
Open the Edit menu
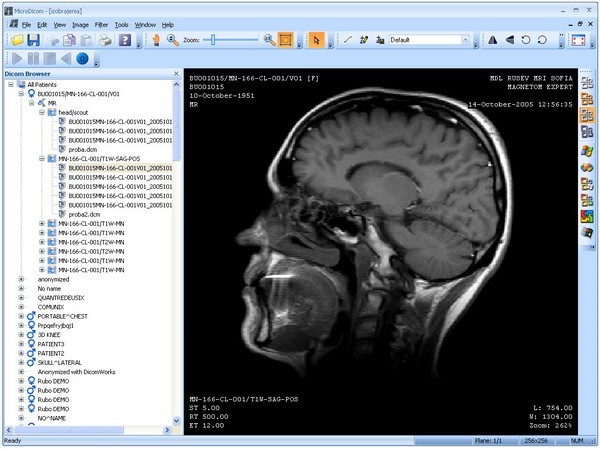tap(42, 25)
